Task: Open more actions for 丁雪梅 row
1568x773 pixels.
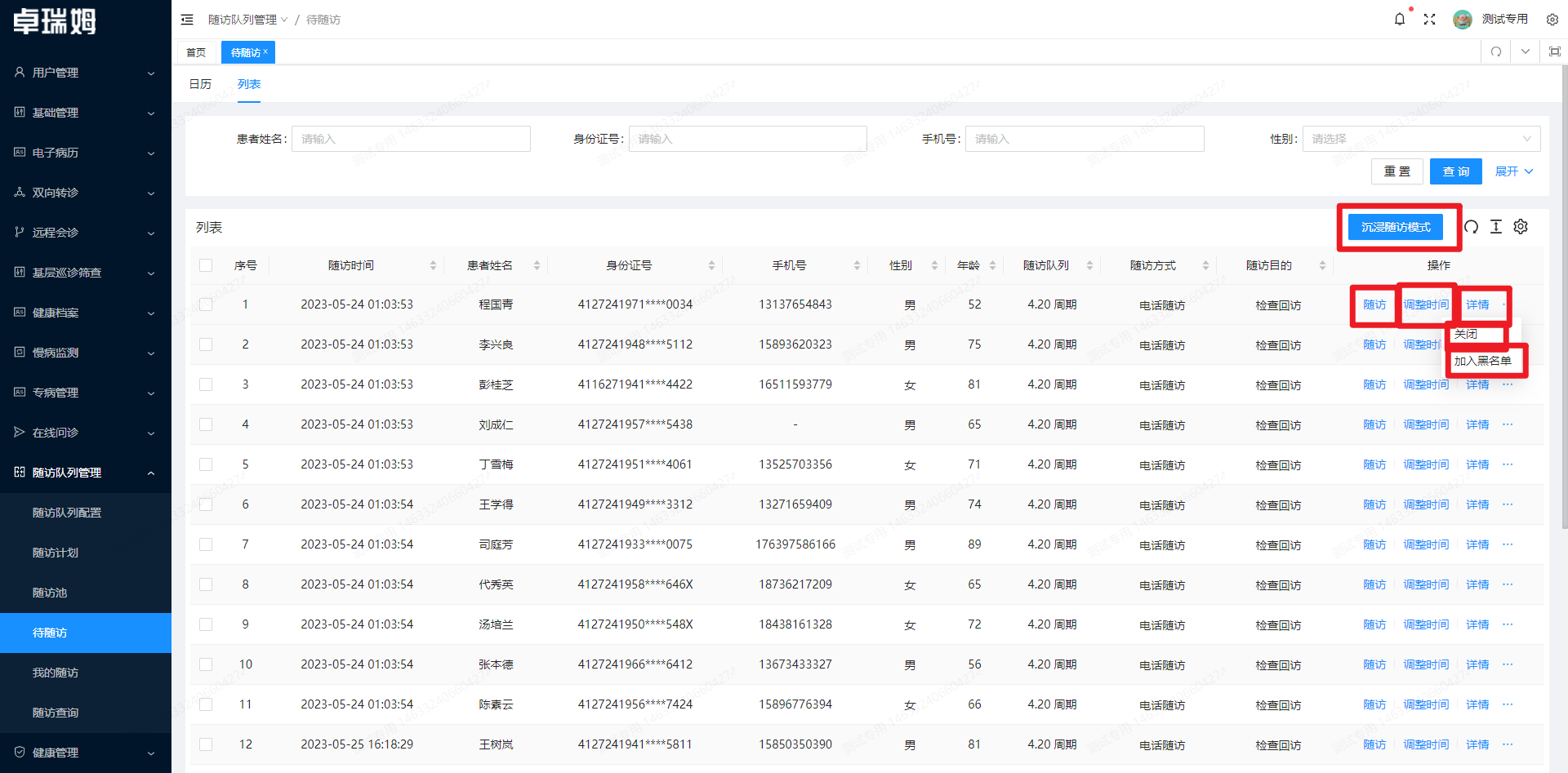Action: [x=1508, y=464]
